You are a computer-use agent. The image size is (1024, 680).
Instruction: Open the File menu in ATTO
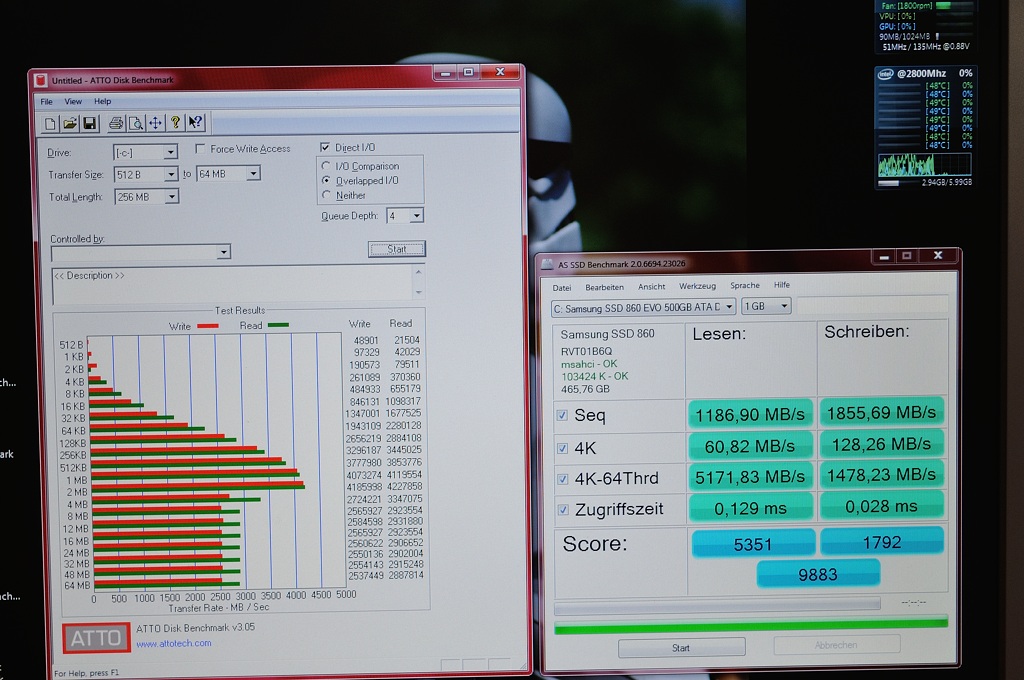pos(46,102)
